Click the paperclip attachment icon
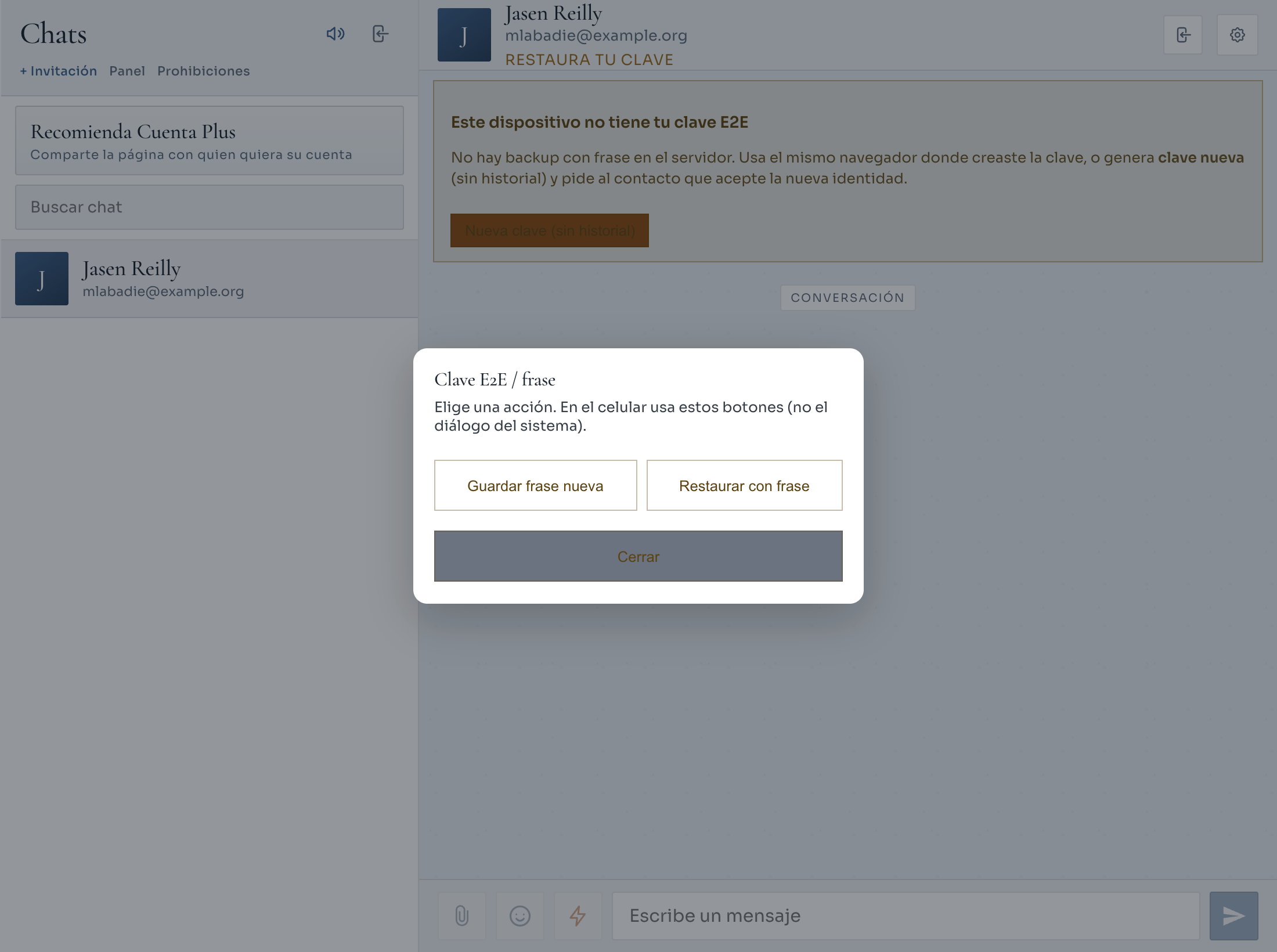 coord(462,916)
